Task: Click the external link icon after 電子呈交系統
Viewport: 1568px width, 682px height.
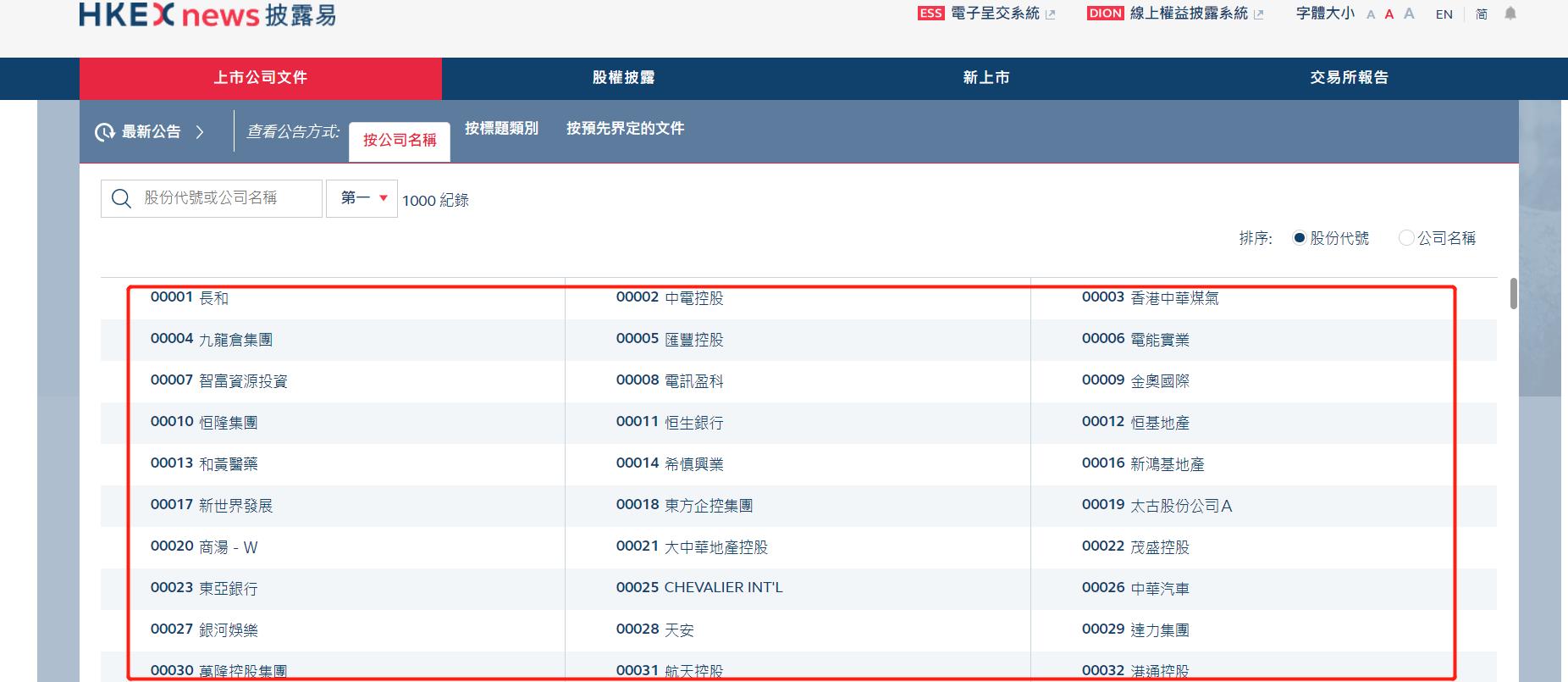Action: click(1051, 14)
